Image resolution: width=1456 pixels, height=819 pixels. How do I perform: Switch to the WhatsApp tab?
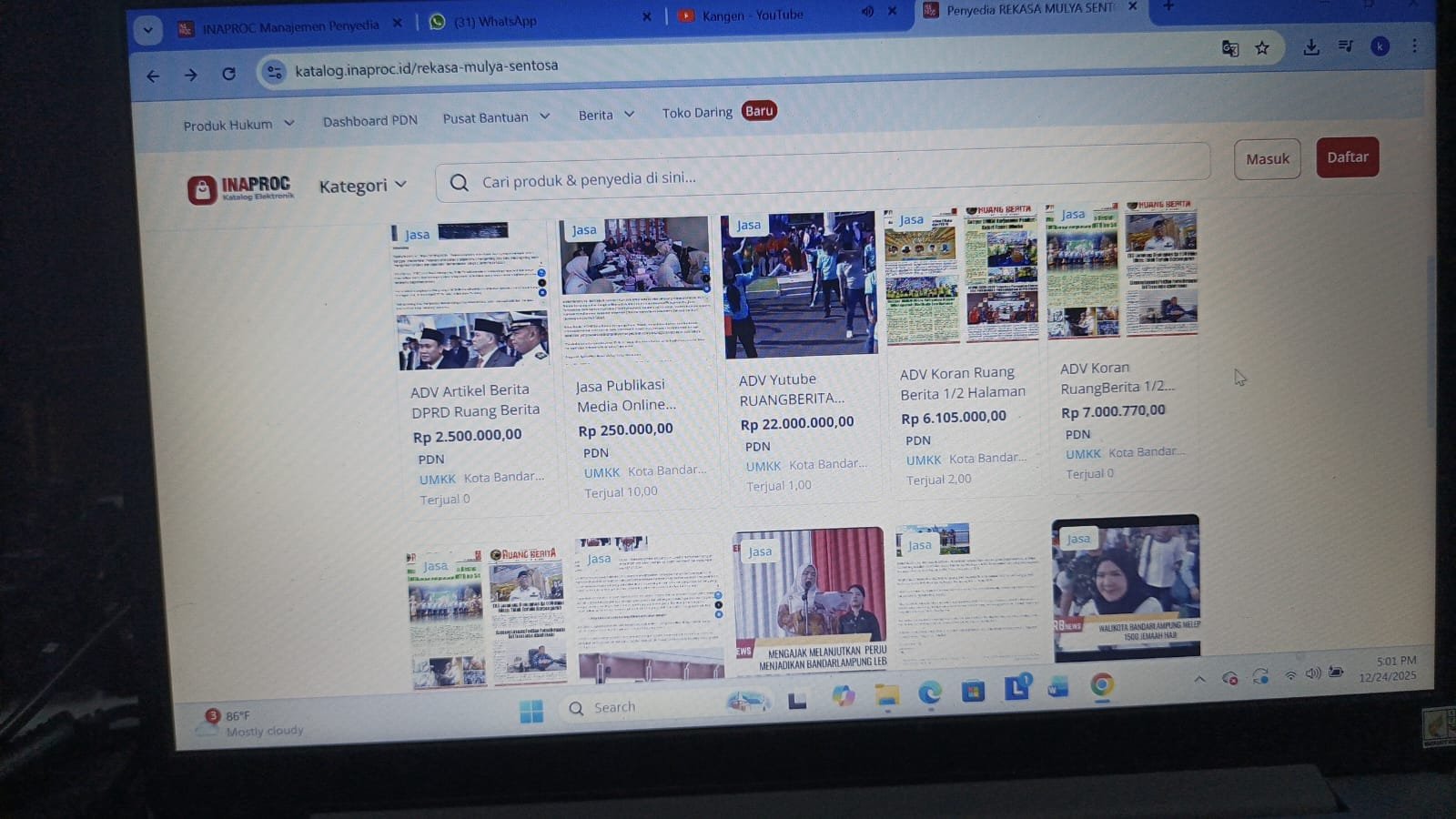click(496, 21)
